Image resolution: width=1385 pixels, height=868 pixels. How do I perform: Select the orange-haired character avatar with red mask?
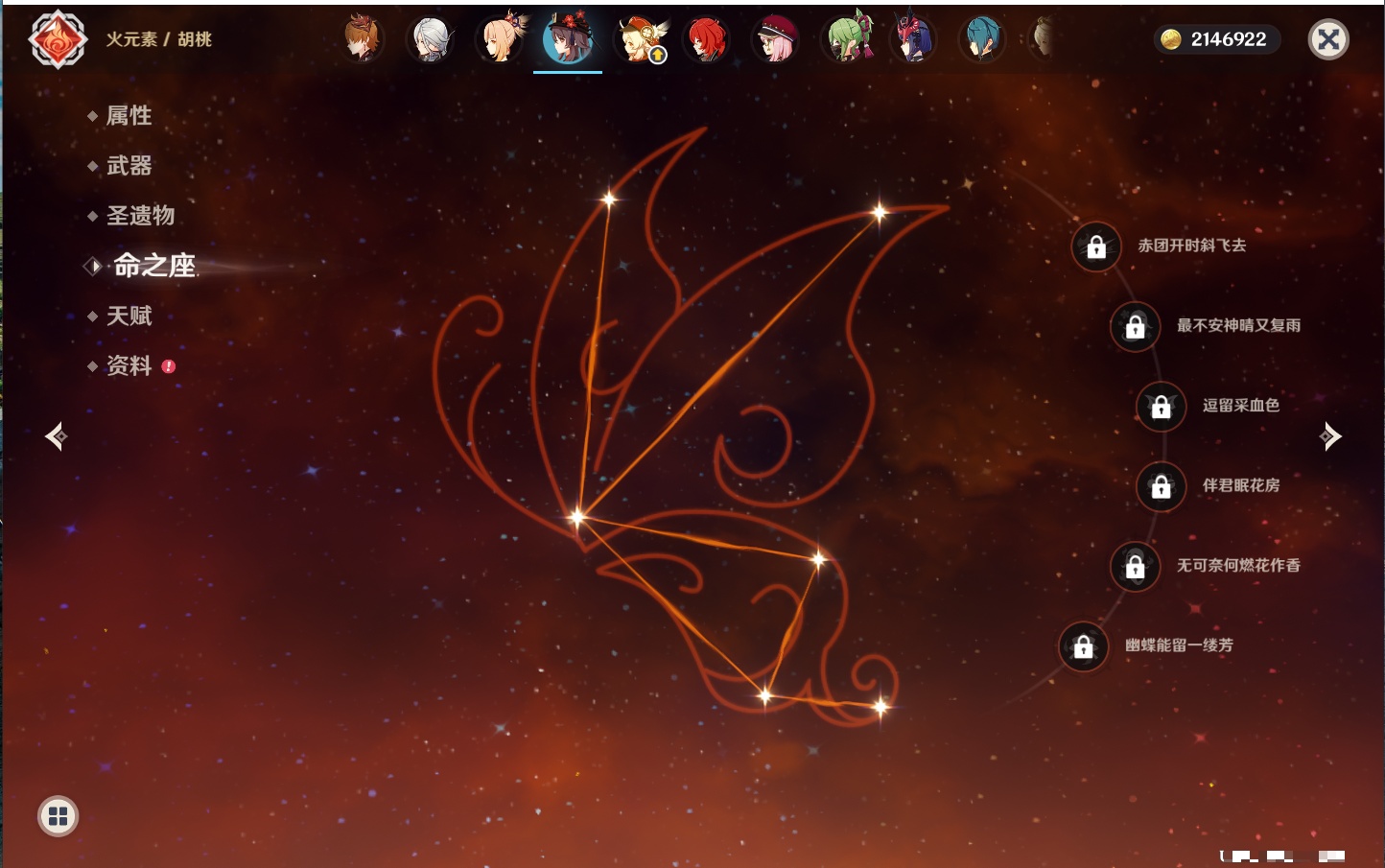(364, 39)
